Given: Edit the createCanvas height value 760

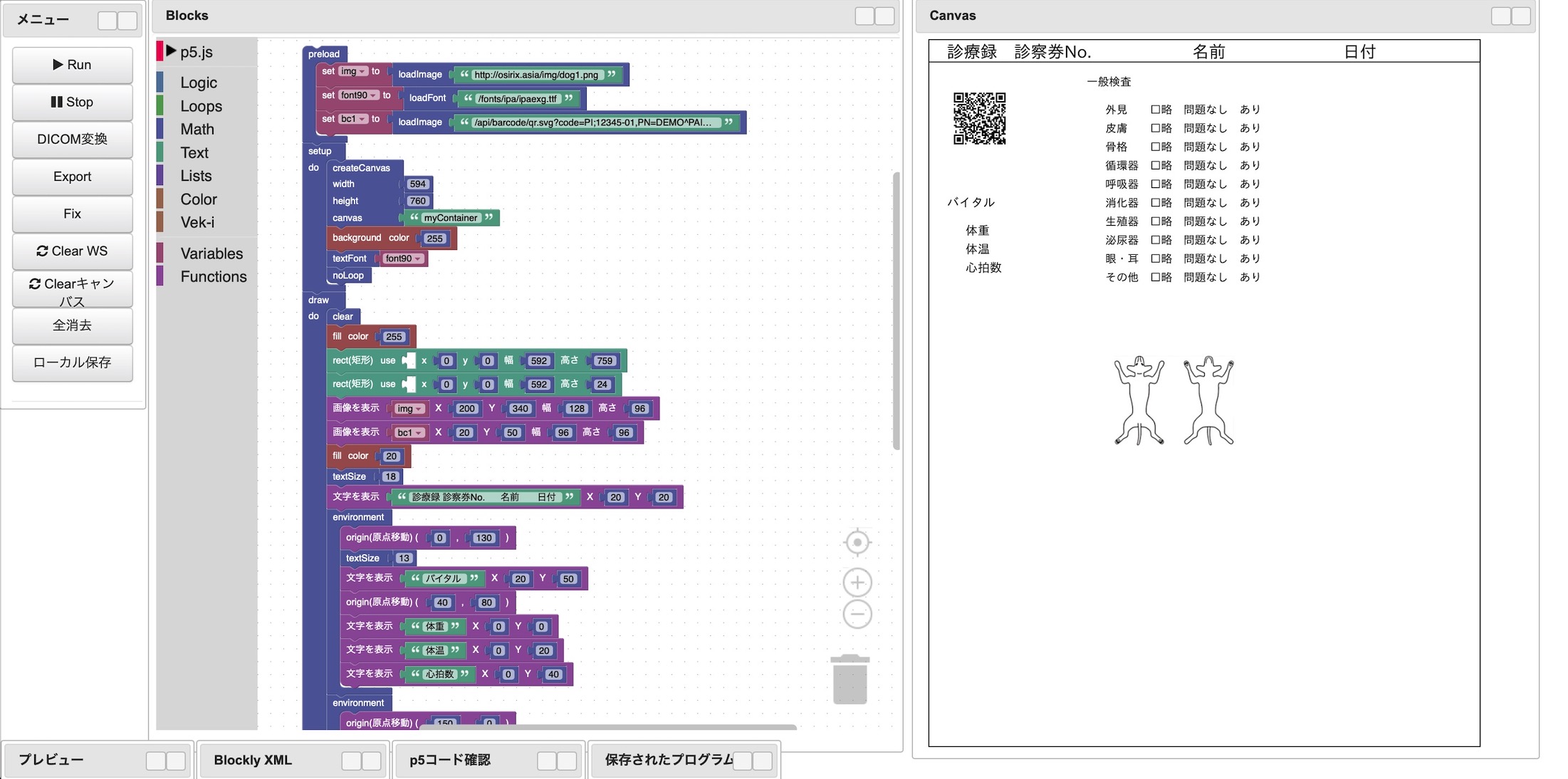Looking at the screenshot, I should pyautogui.click(x=418, y=202).
